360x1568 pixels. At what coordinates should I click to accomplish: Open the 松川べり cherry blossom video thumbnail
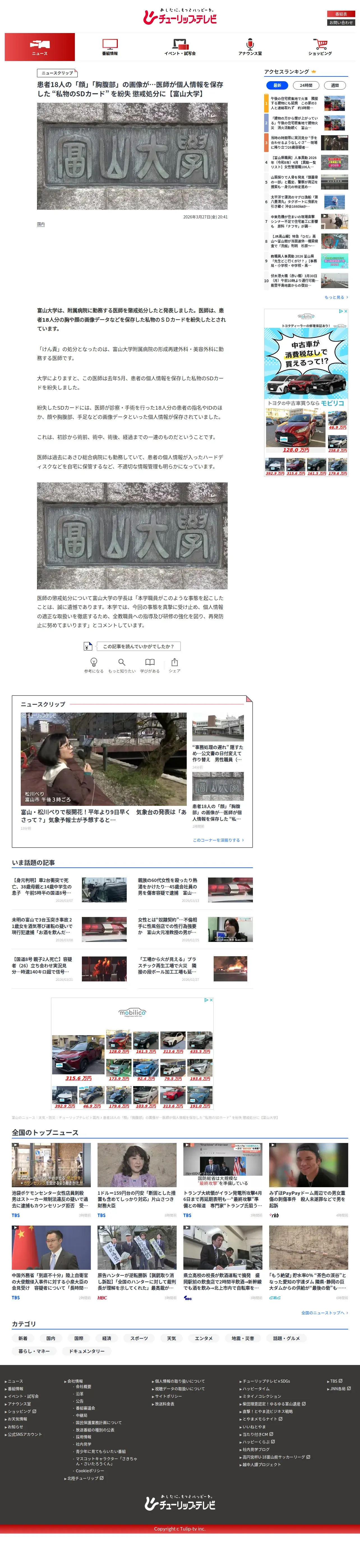click(x=103, y=759)
